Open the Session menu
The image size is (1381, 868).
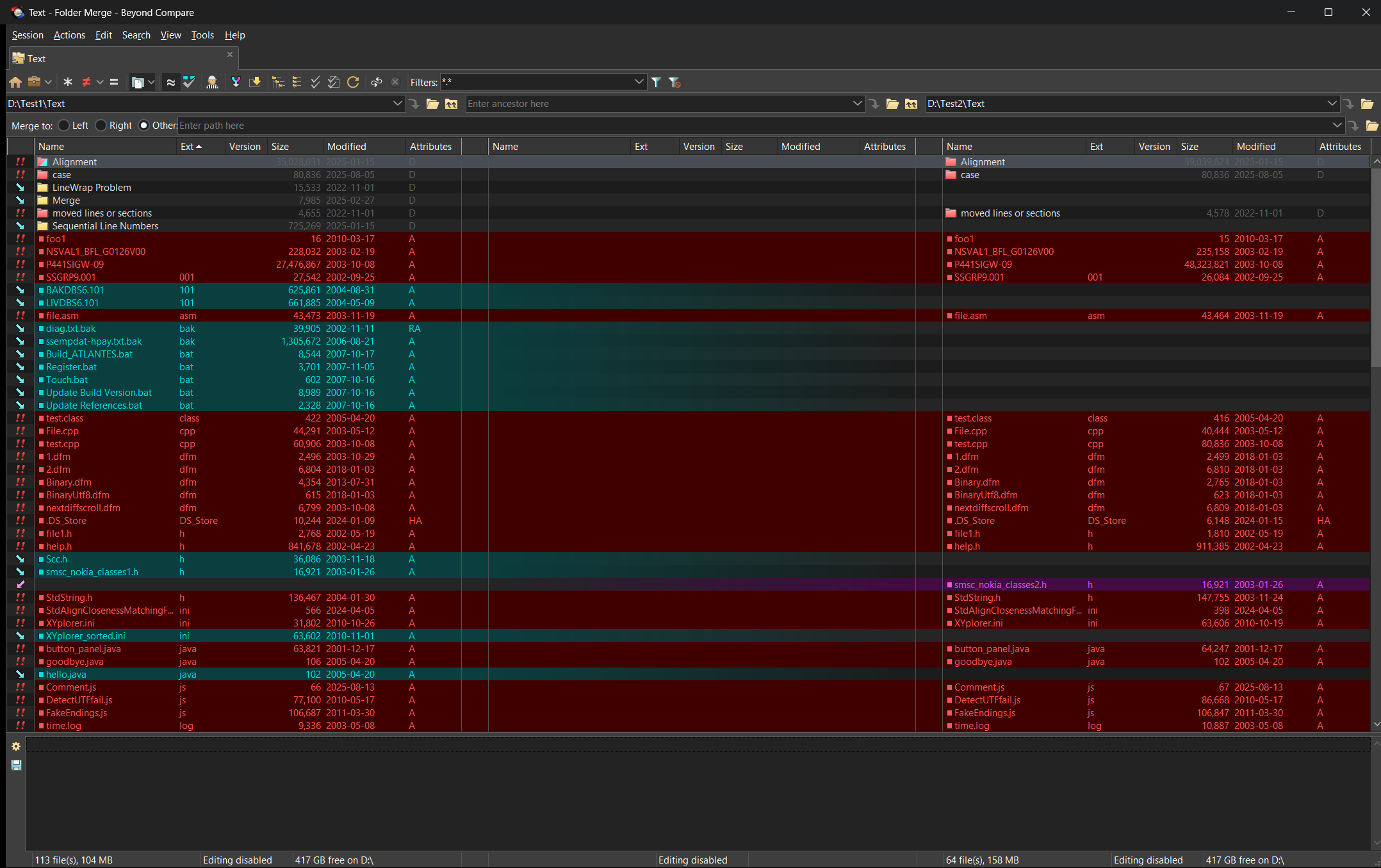(28, 35)
